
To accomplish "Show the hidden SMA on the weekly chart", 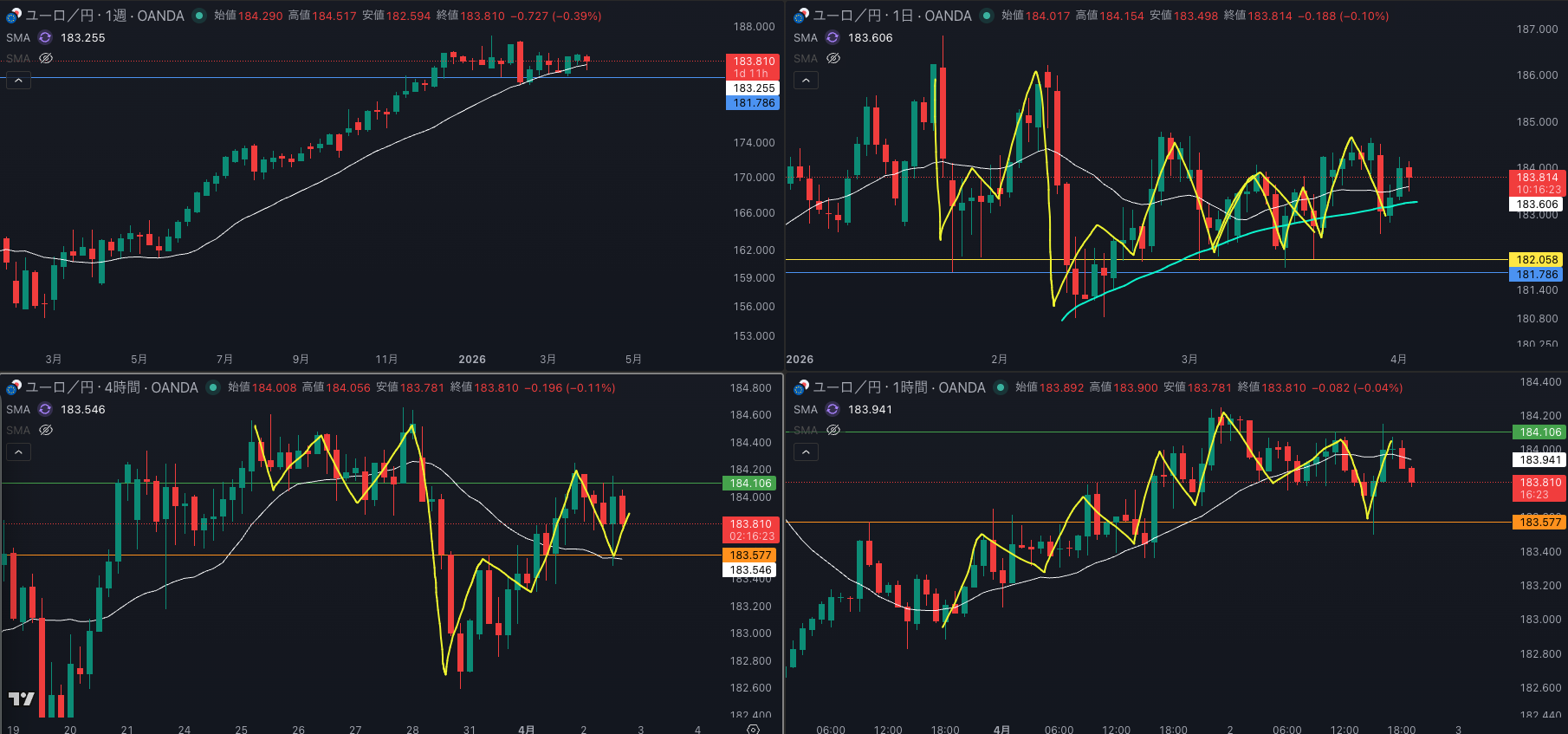I will (x=46, y=58).
